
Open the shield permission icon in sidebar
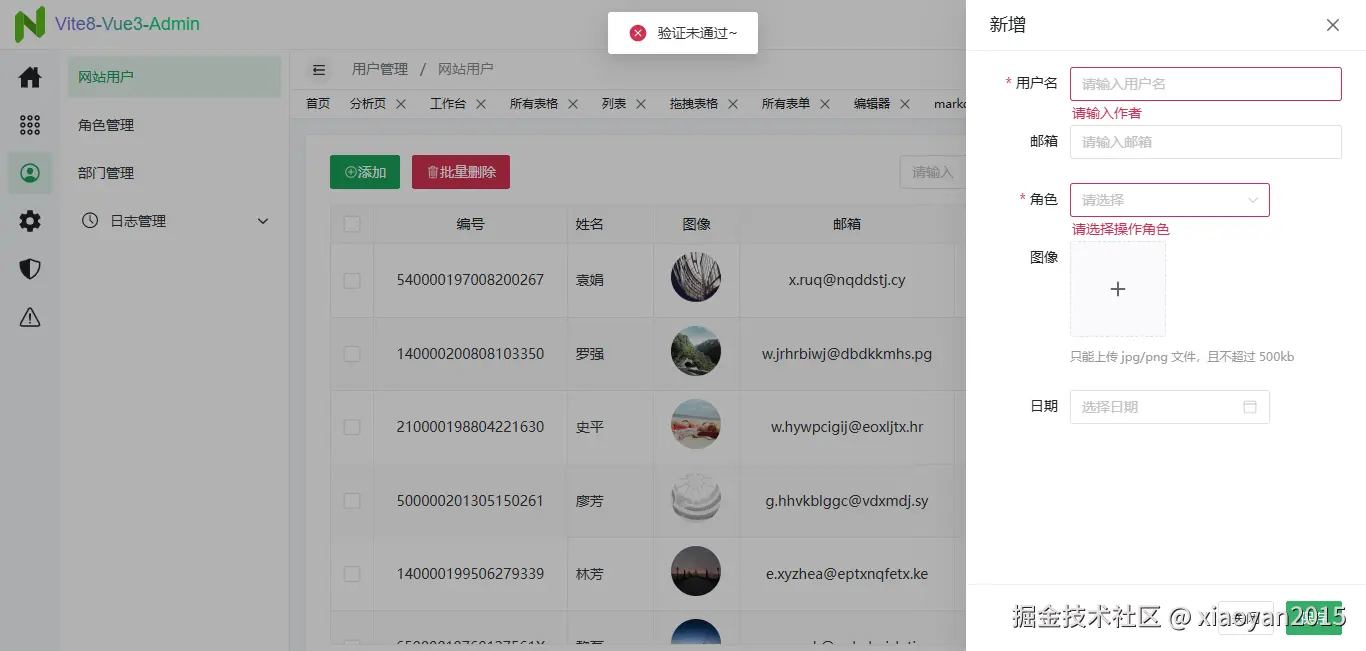pyautogui.click(x=30, y=269)
